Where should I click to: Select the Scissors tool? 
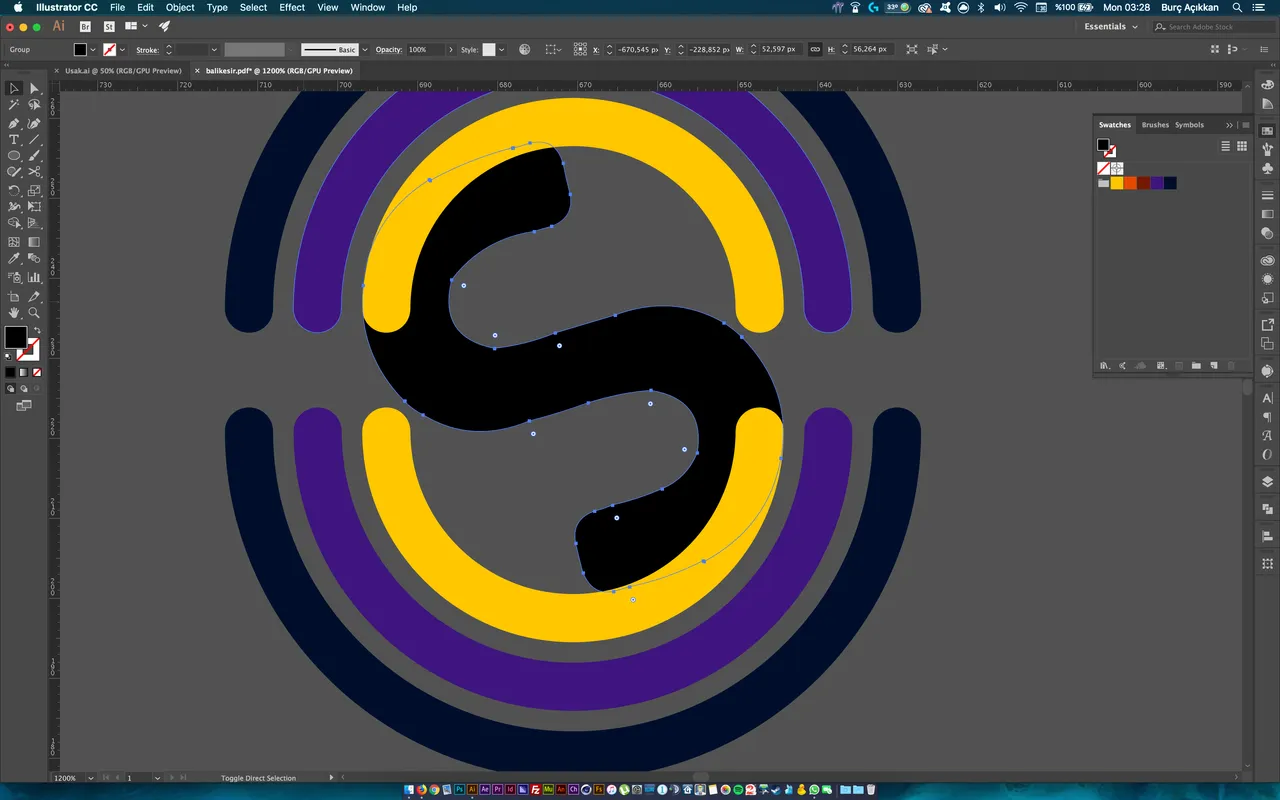point(34,173)
